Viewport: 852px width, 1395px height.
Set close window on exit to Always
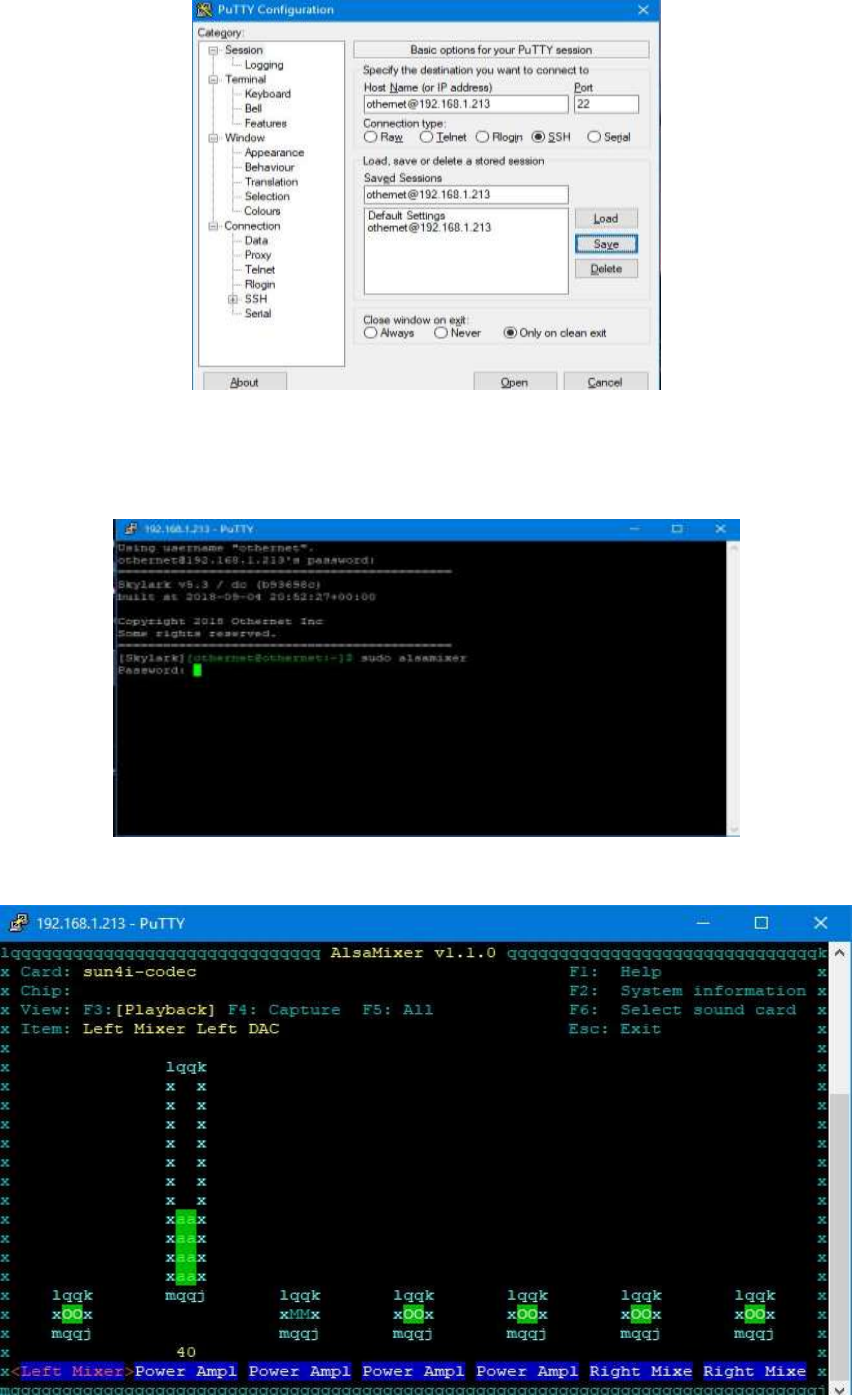point(370,333)
